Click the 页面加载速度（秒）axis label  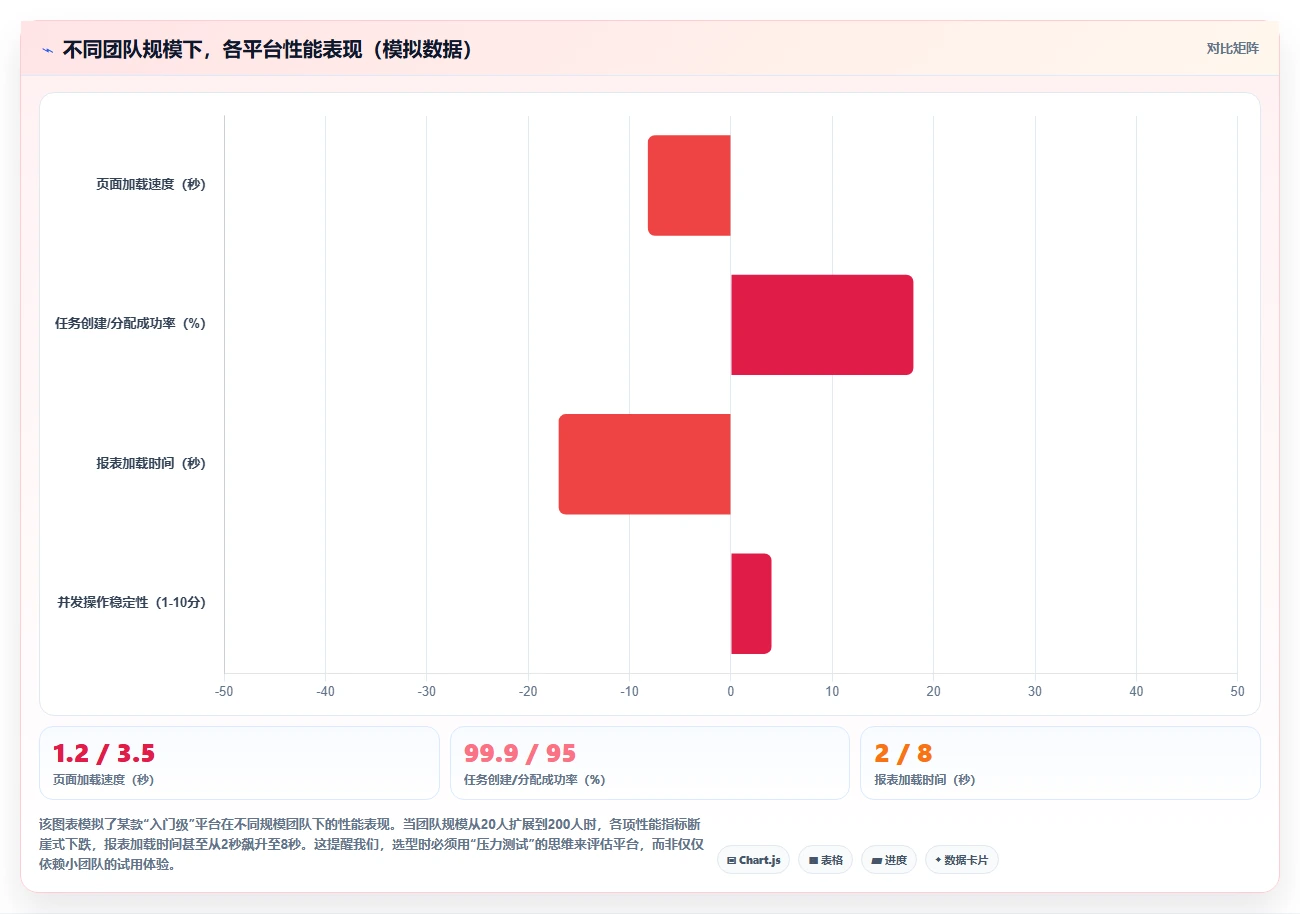[x=151, y=184]
